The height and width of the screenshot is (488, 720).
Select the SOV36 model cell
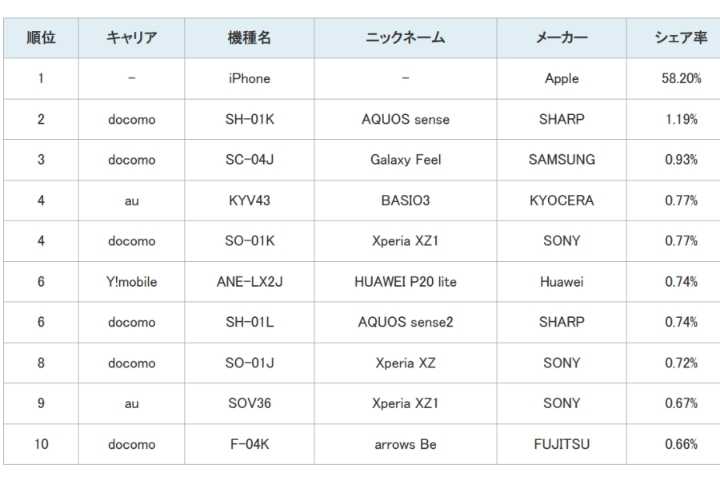[x=249, y=404]
